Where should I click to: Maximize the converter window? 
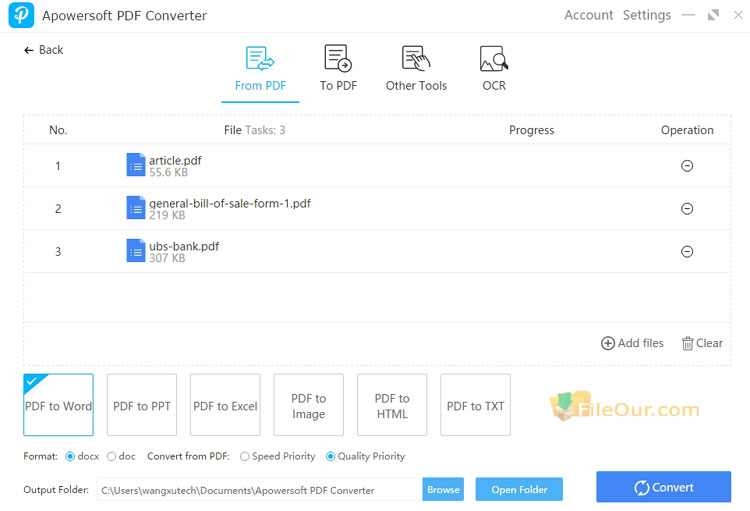coord(713,15)
